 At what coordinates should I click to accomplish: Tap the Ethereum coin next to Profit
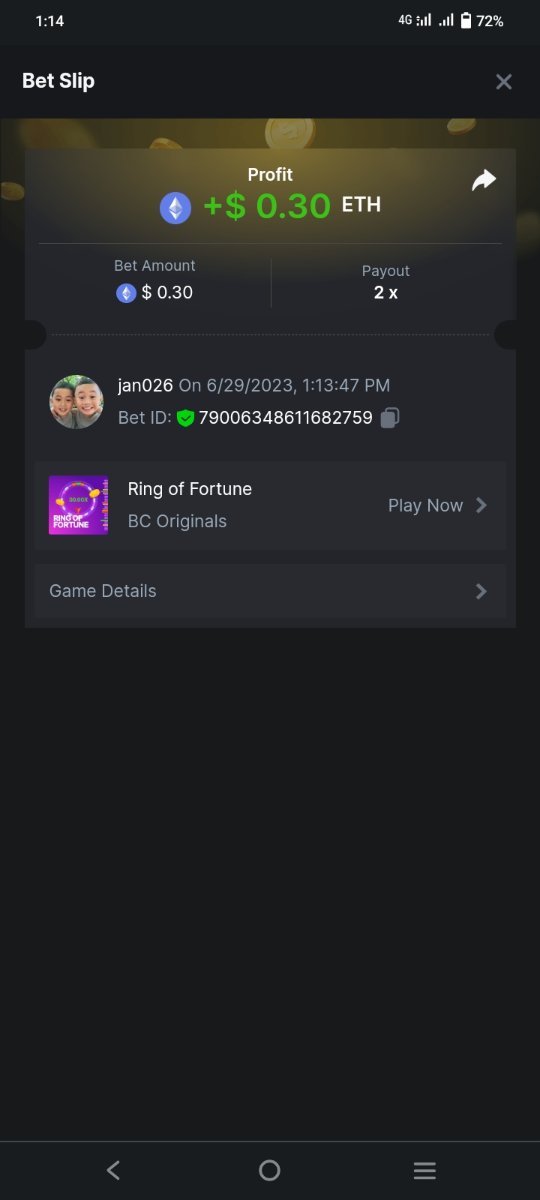click(176, 208)
